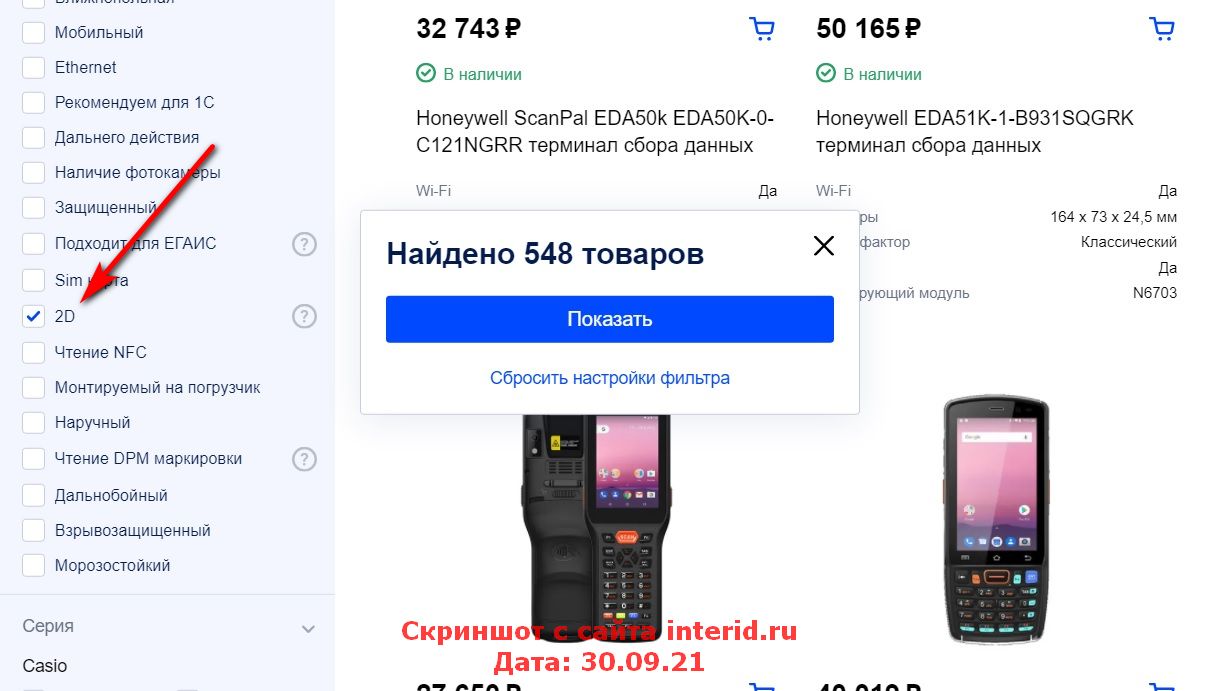
Task: Click the green availability icon under 32 743 ₽
Action: click(x=426, y=73)
